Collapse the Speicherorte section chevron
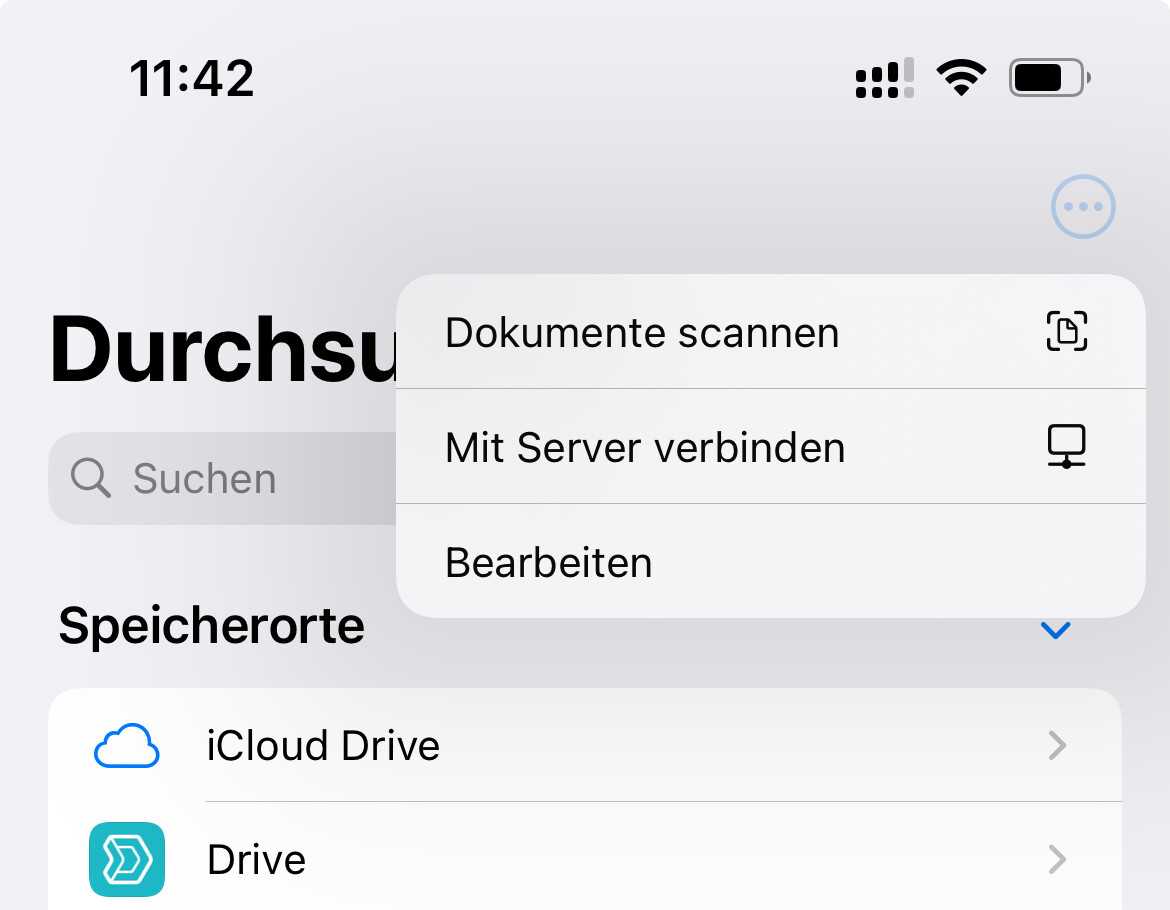This screenshot has width=1170, height=910. pyautogui.click(x=1055, y=630)
